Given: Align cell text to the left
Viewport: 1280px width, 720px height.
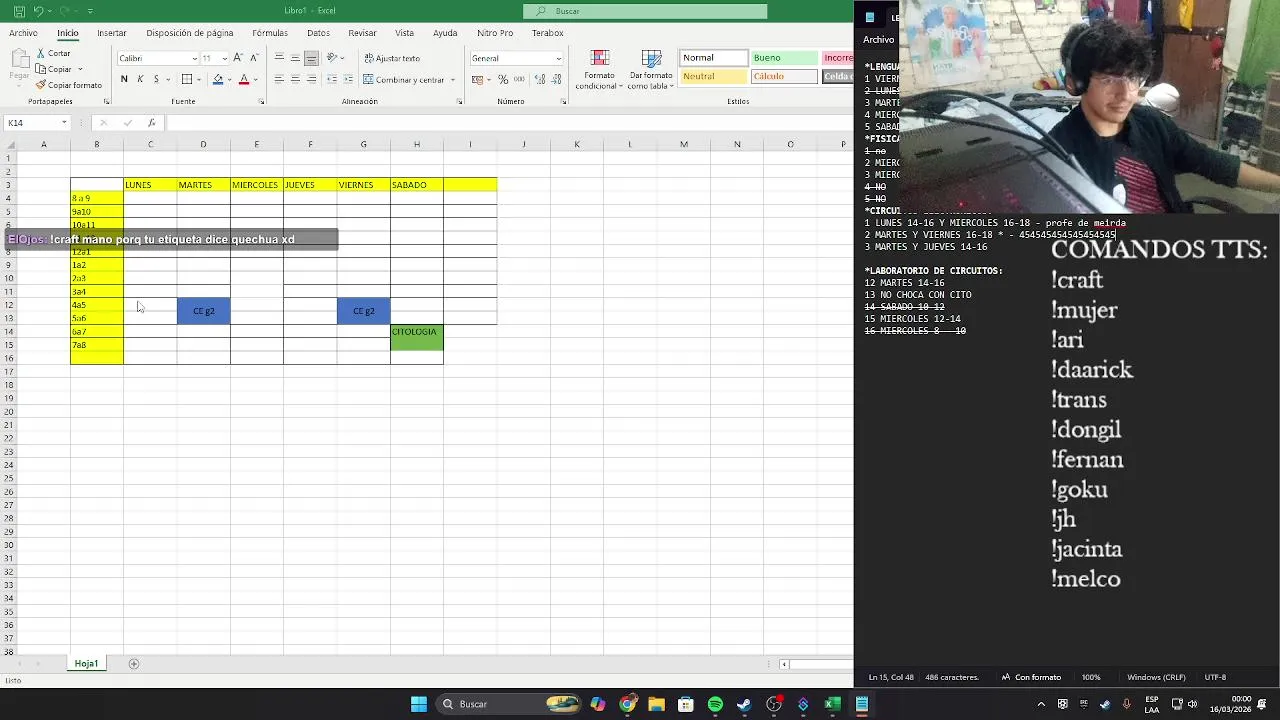Looking at the screenshot, I should [279, 79].
